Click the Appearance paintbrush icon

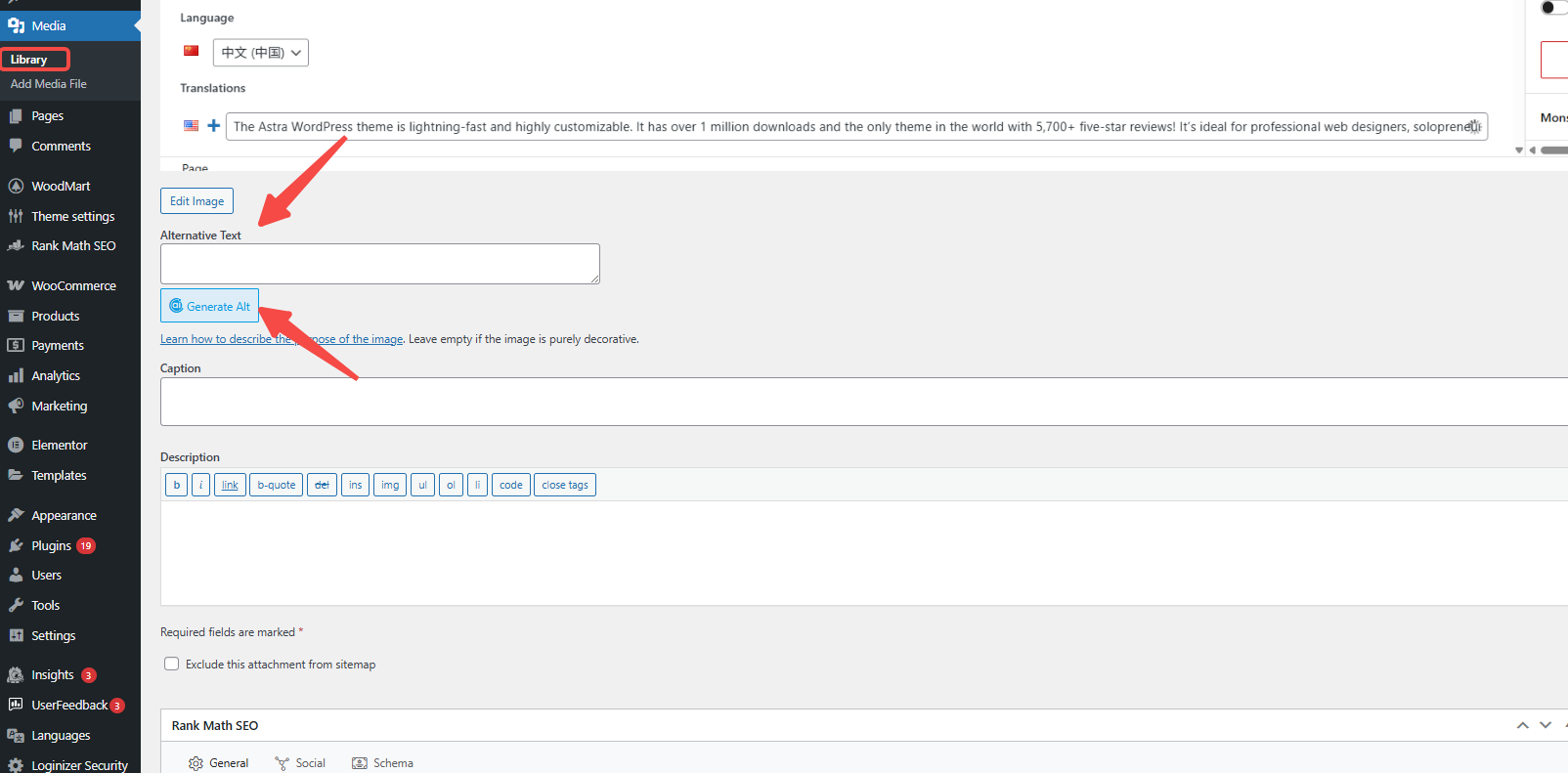point(16,515)
